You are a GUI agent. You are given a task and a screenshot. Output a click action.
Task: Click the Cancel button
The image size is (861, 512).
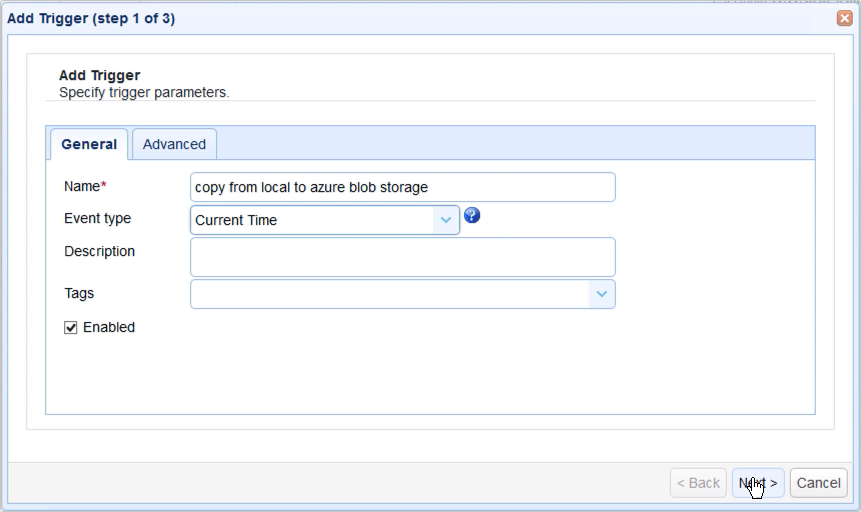(818, 483)
